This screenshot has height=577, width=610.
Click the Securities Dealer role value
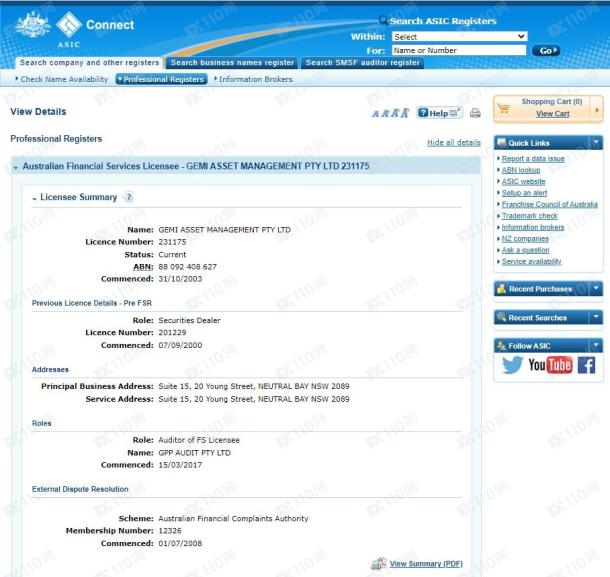189,321
